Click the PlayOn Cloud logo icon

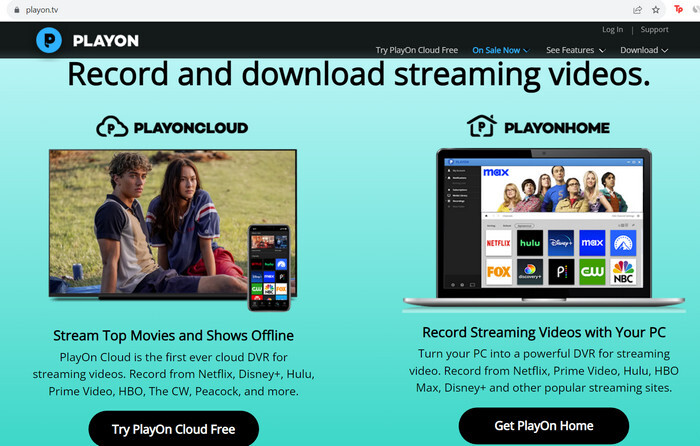115,127
